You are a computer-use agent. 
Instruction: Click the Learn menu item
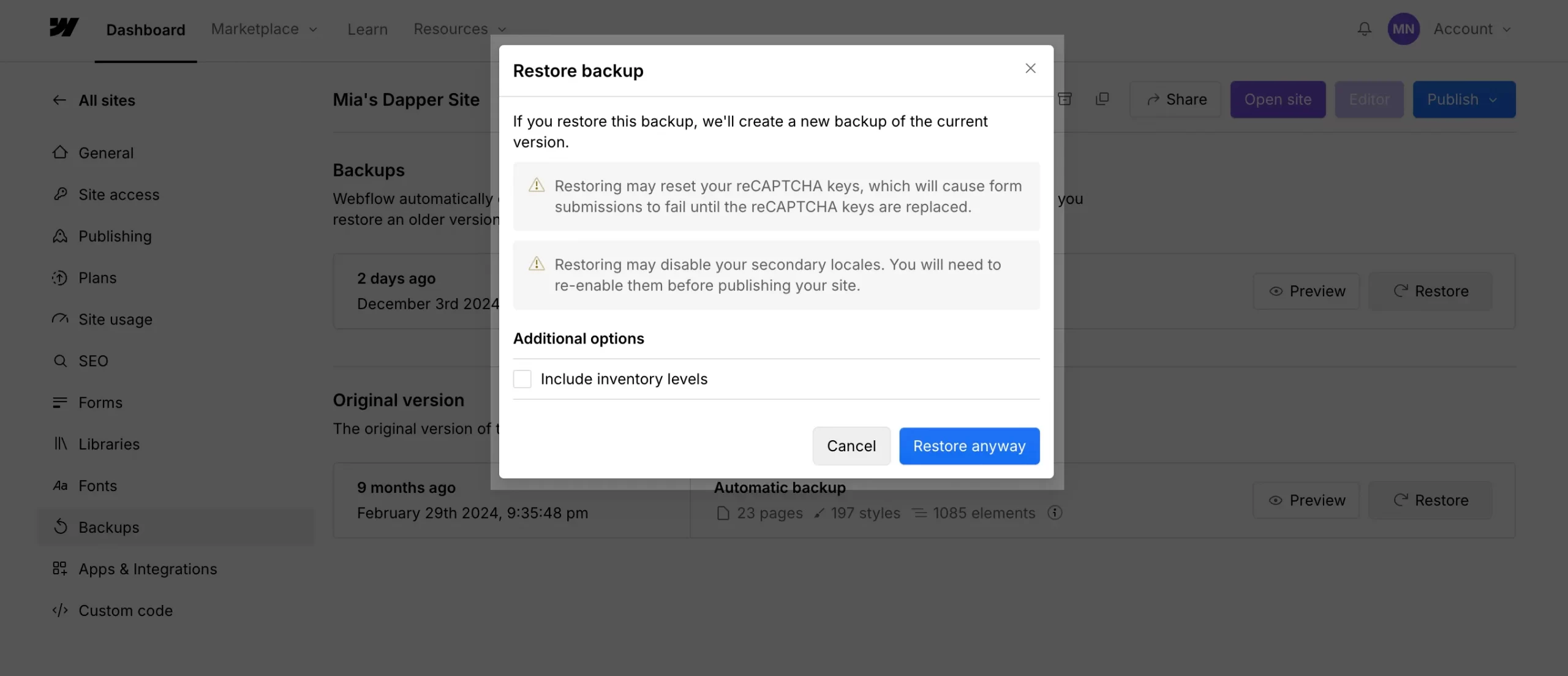coord(367,28)
